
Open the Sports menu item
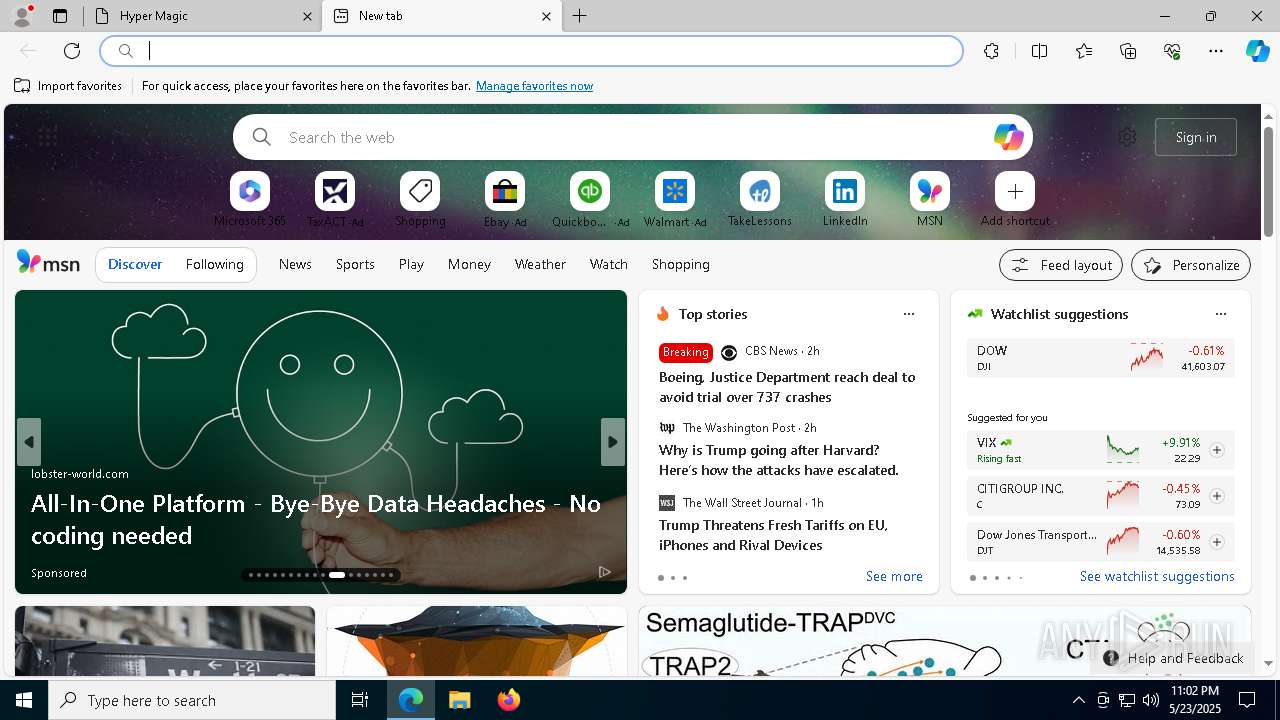point(355,264)
